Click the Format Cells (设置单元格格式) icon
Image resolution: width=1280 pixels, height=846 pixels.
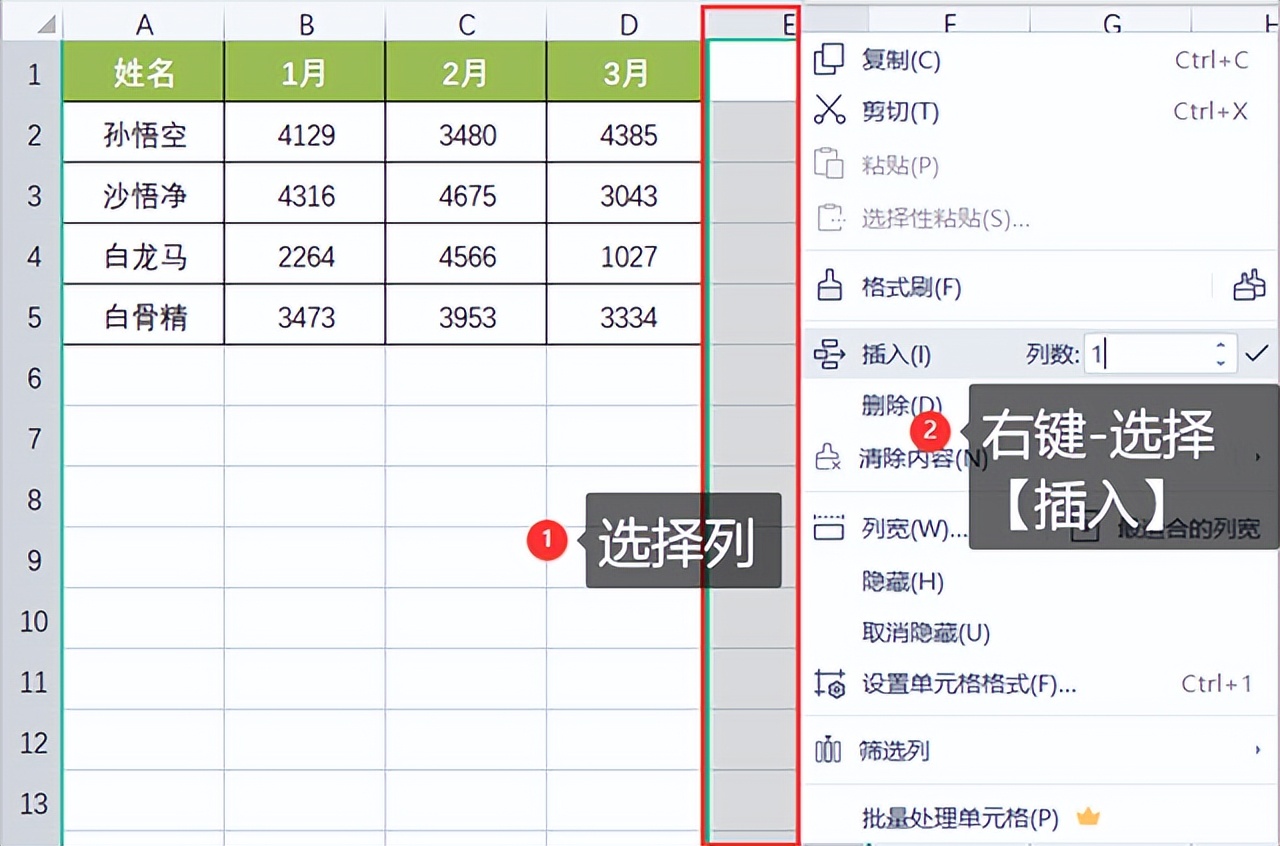[829, 685]
